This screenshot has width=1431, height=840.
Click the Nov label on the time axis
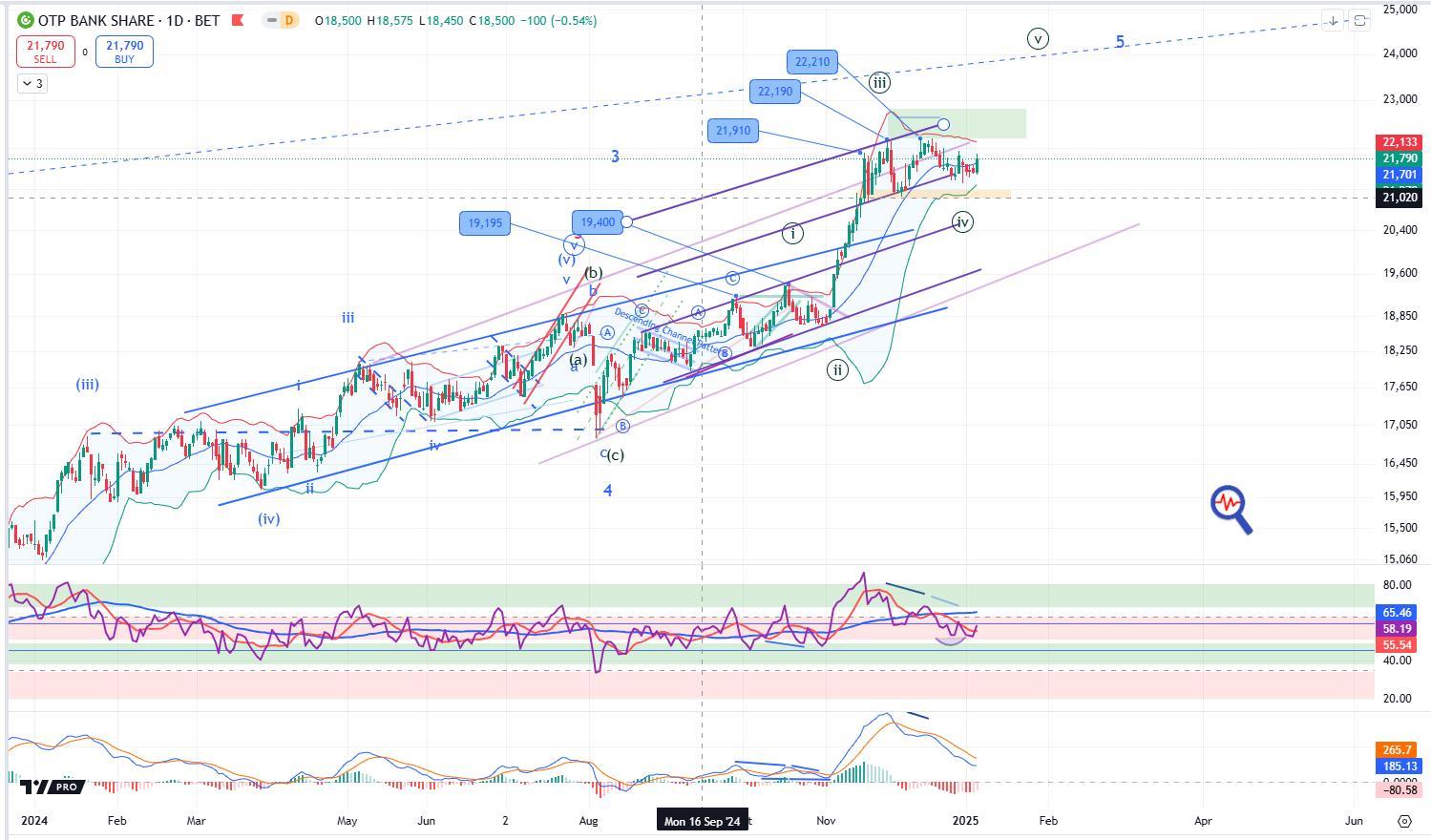[827, 821]
